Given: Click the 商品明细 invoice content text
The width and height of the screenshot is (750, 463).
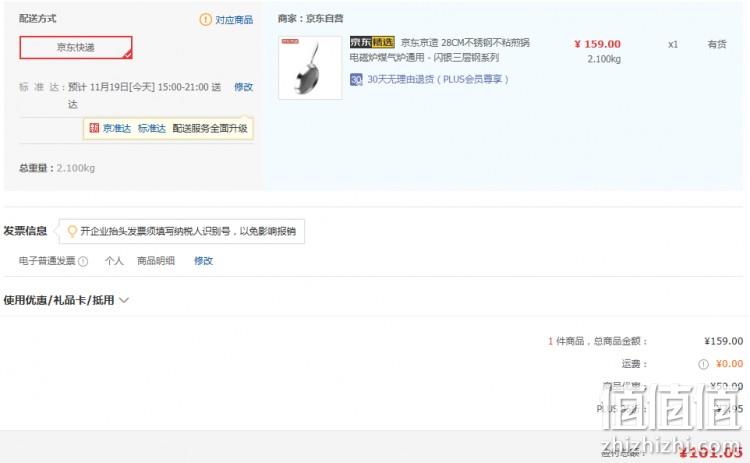Looking at the screenshot, I should click(x=156, y=261).
